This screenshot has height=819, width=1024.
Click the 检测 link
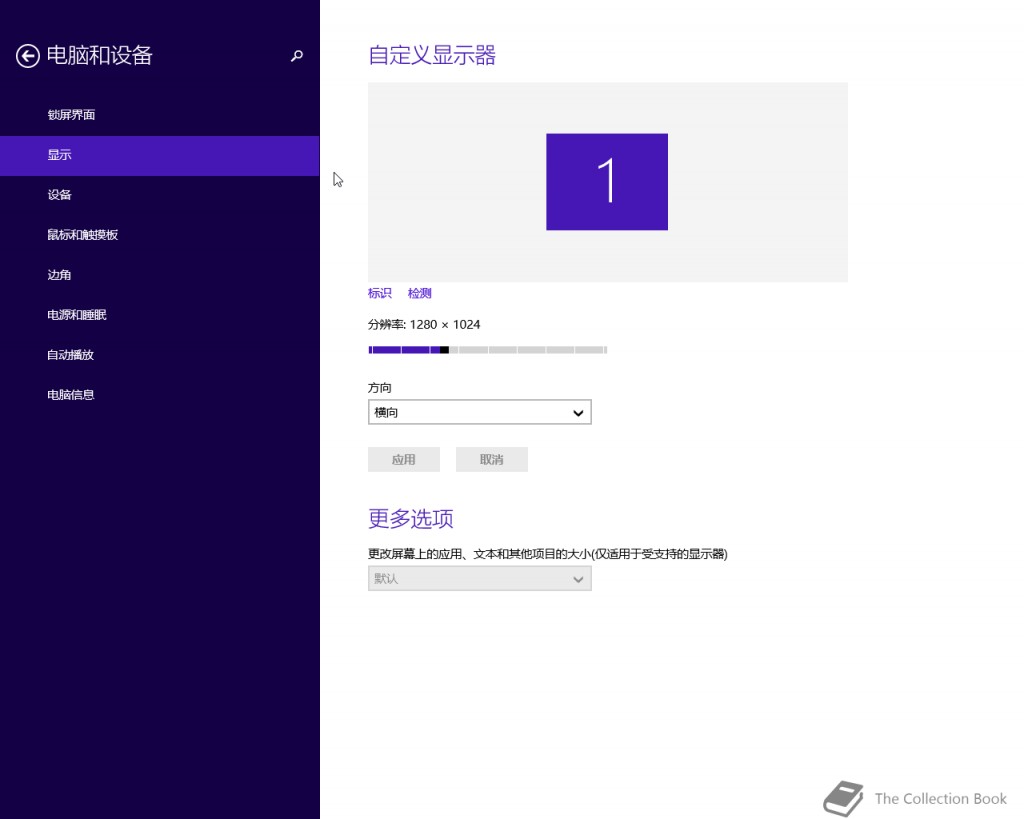(419, 293)
